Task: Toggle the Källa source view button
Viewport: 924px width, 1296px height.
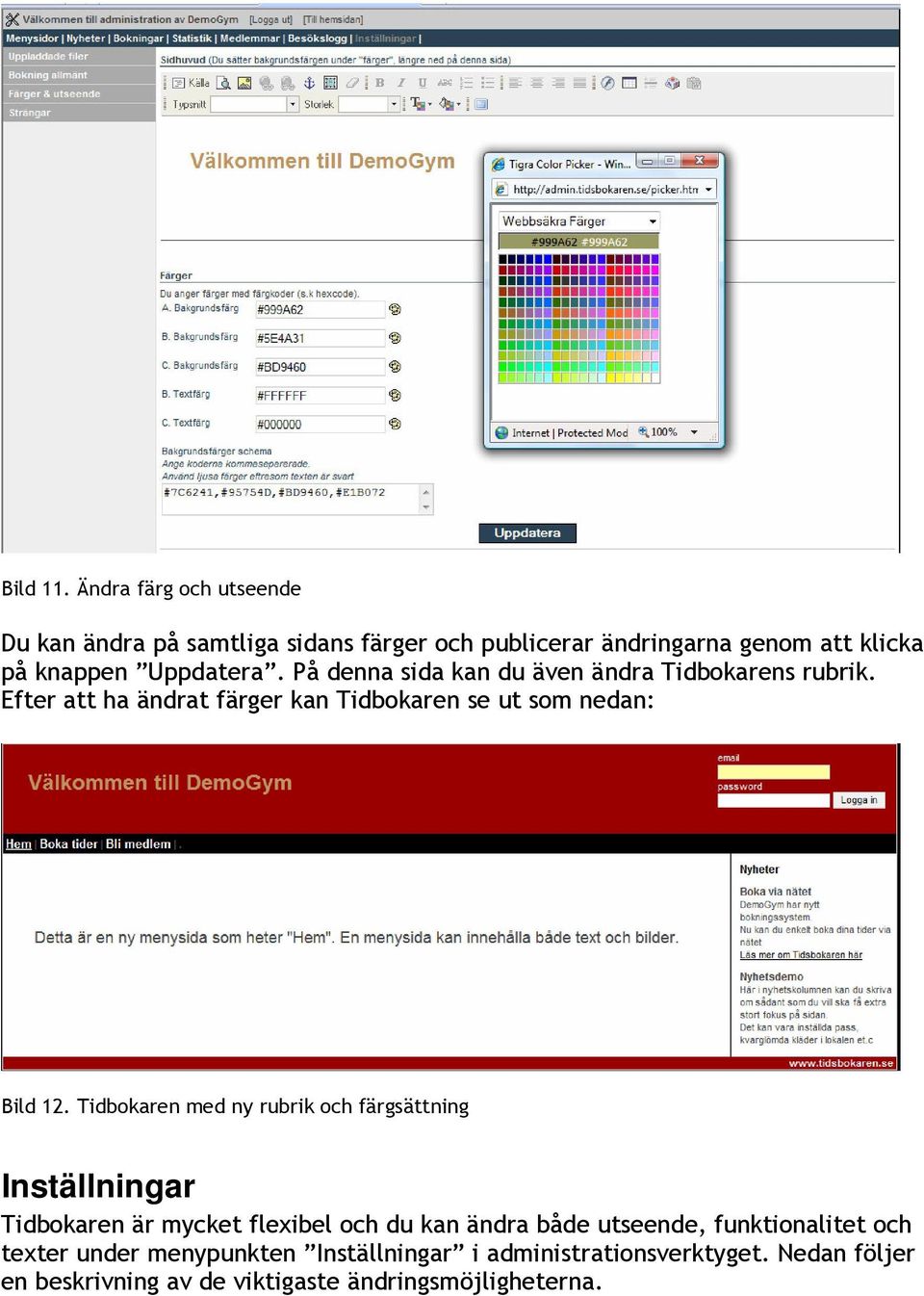Action: coord(190,84)
